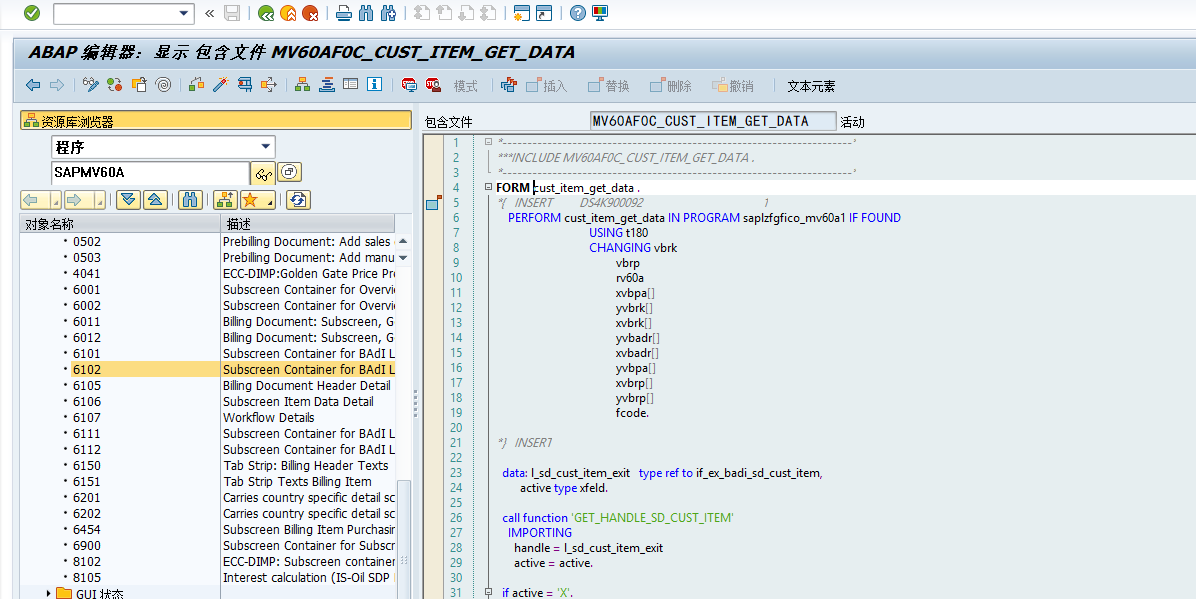Image resolution: width=1196 pixels, height=599 pixels.
Task: Open the left navigation history arrow dropdown
Action: tap(55, 201)
